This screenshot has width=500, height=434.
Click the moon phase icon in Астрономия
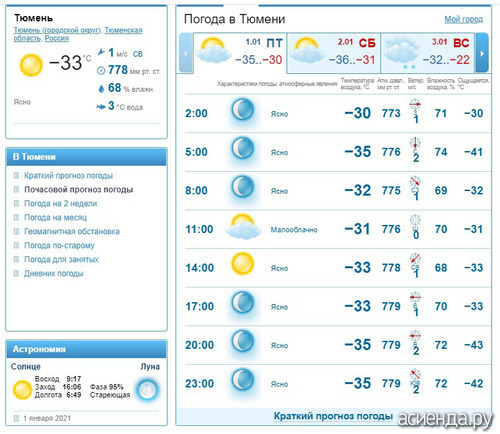(147, 389)
